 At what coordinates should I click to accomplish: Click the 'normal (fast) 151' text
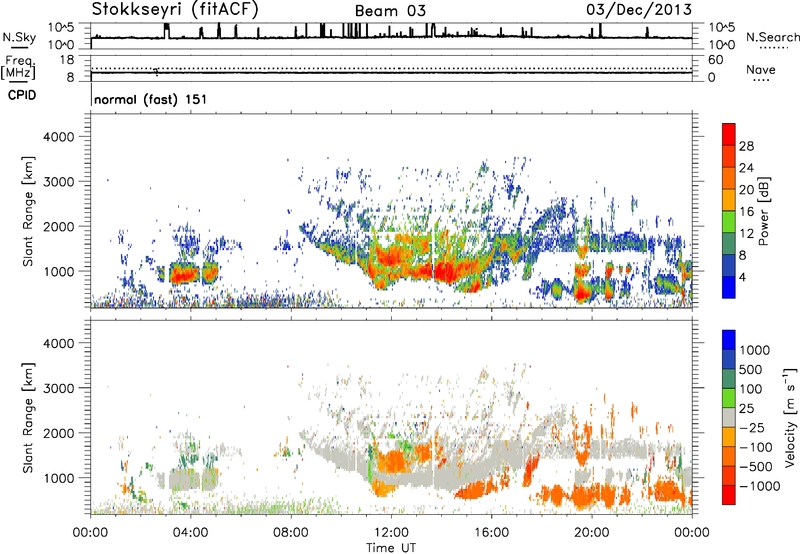coord(151,99)
